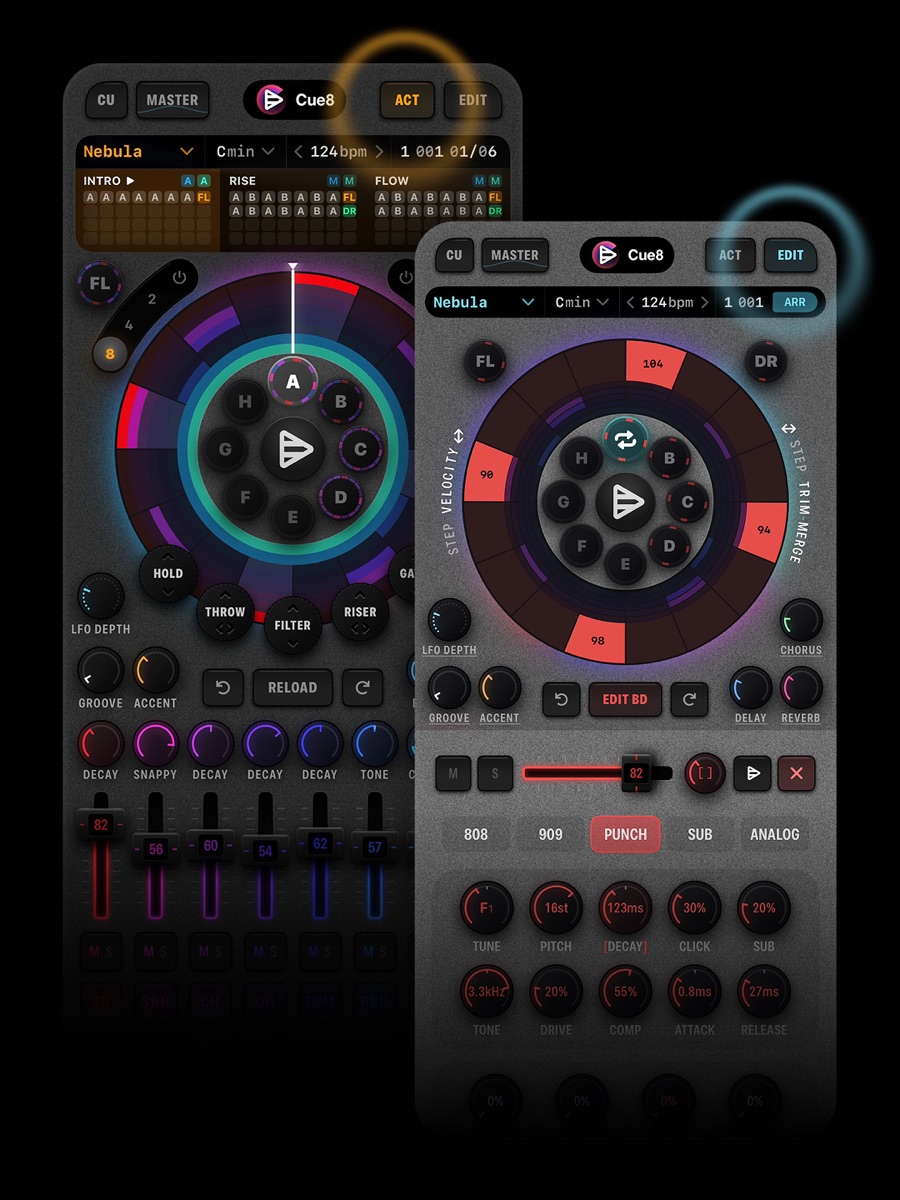Select the PUNCH kick model tab
This screenshot has width=900, height=1200.
625,834
